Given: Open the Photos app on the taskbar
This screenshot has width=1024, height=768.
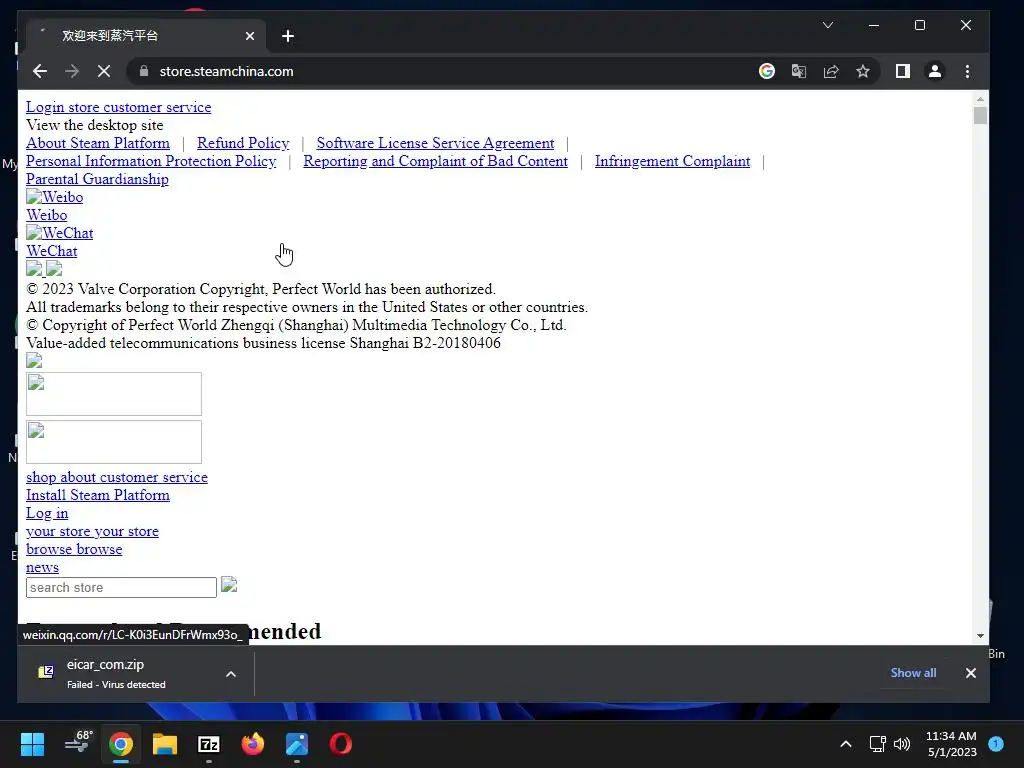Looking at the screenshot, I should click(x=297, y=744).
